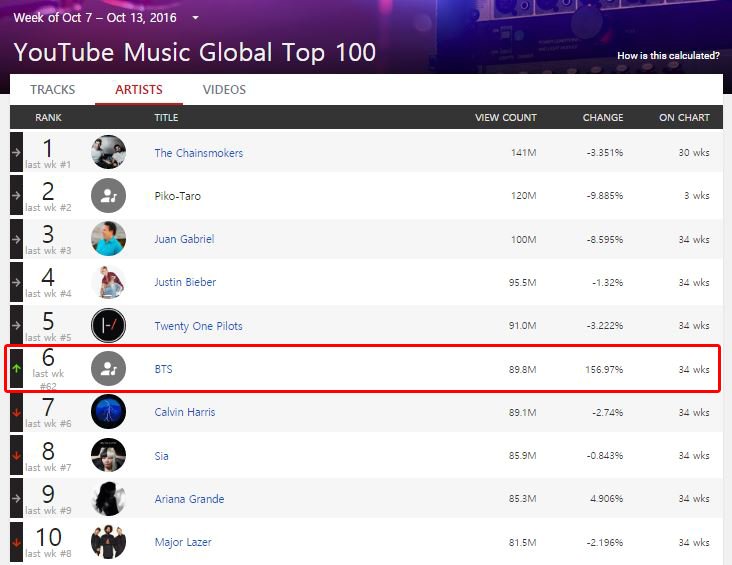The width and height of the screenshot is (732, 565).
Task: Click Sia's artist thumbnail
Action: 108,455
